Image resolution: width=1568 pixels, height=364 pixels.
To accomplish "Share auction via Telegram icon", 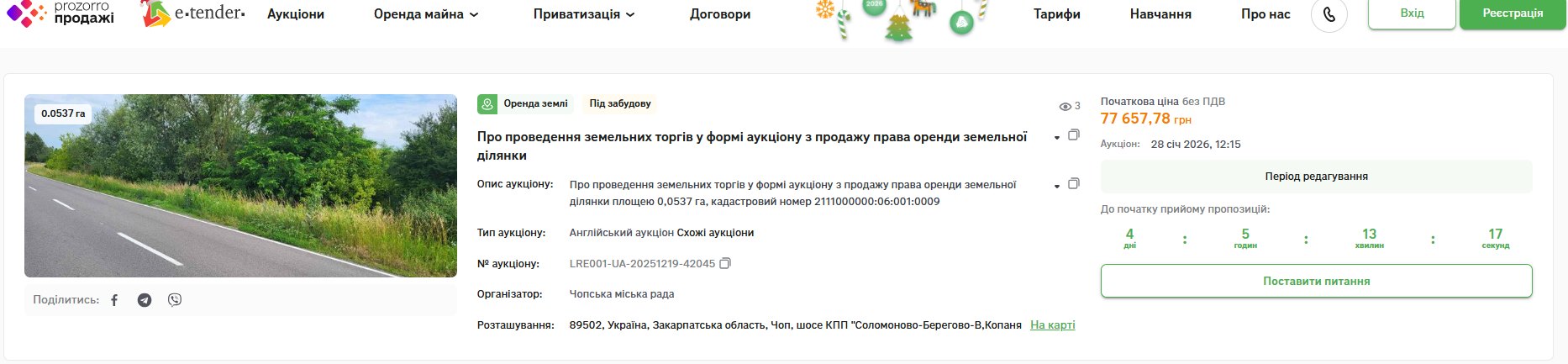I will (145, 300).
